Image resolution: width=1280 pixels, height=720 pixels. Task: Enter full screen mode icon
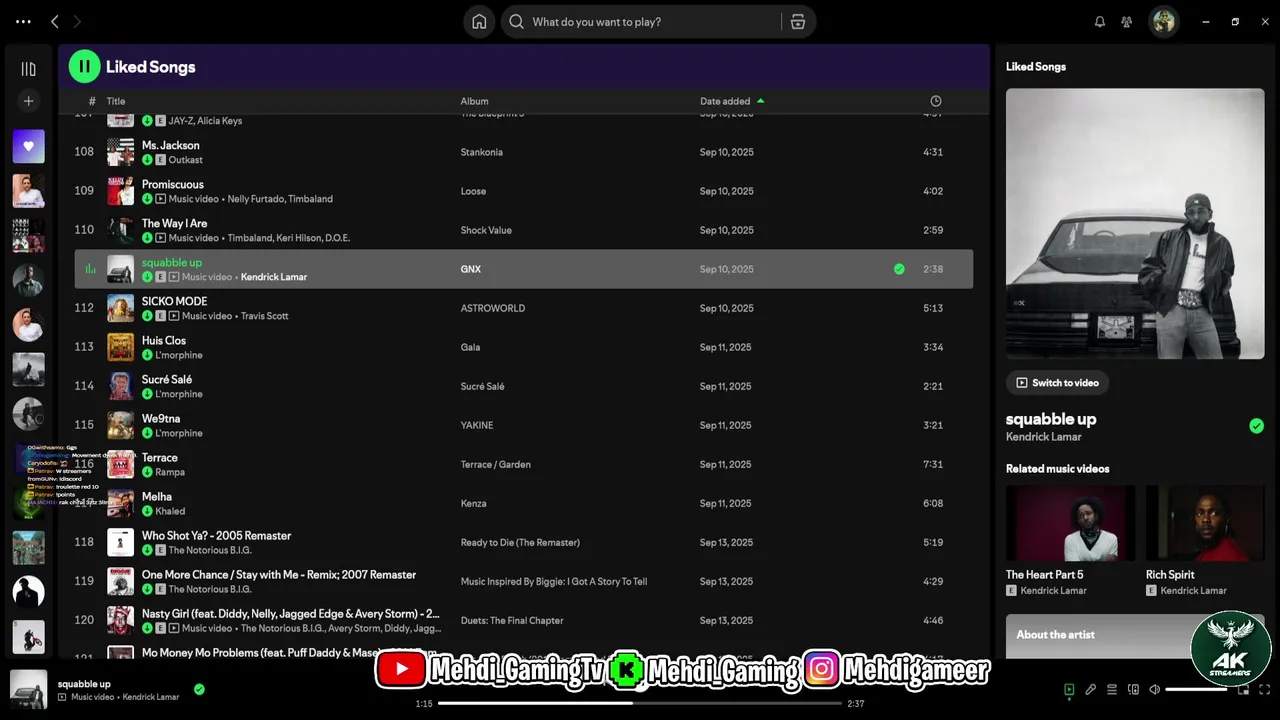point(1264,689)
